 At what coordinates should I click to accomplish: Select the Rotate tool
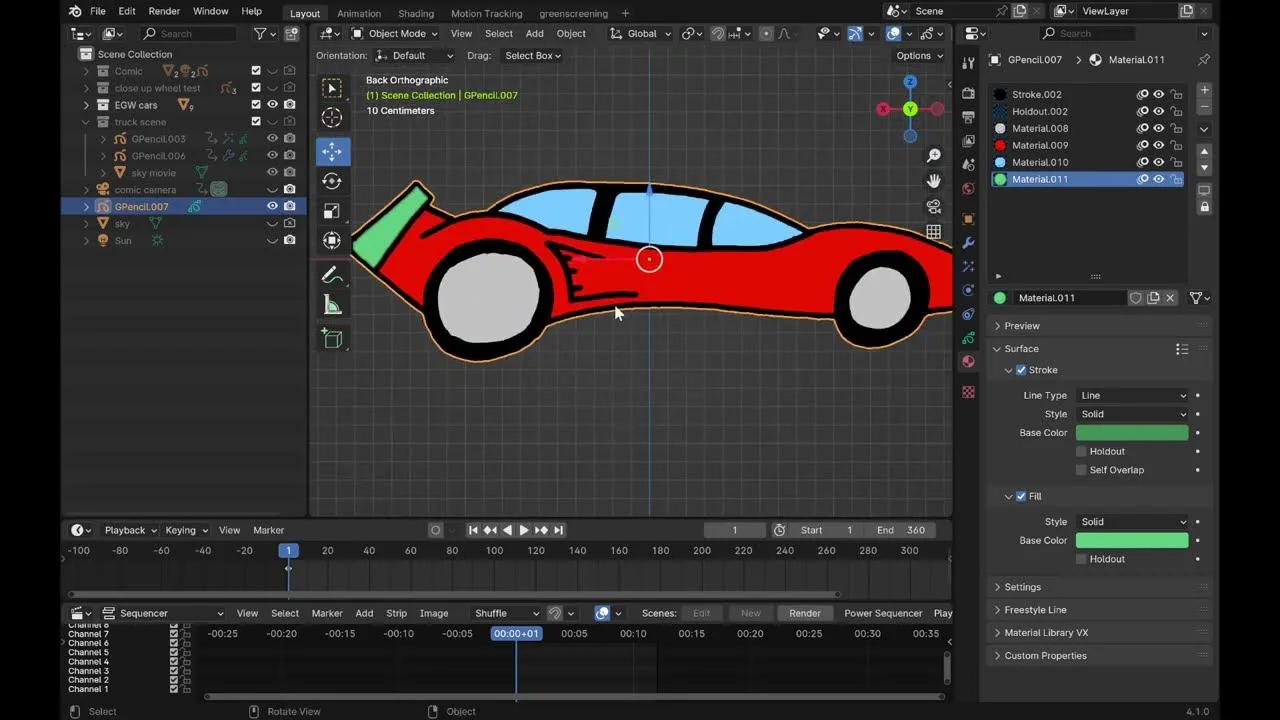332,181
